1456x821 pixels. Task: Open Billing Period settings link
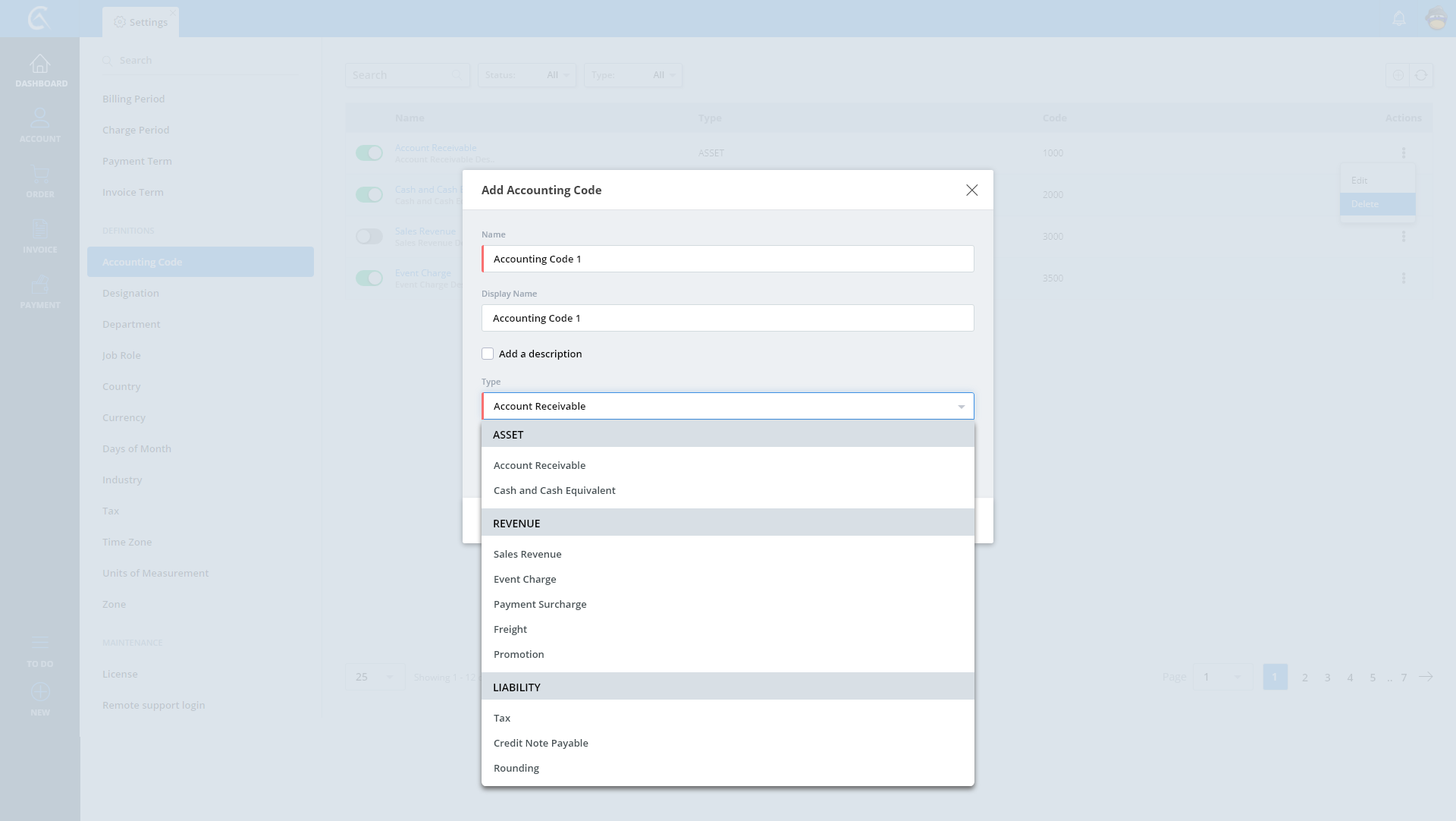point(133,99)
